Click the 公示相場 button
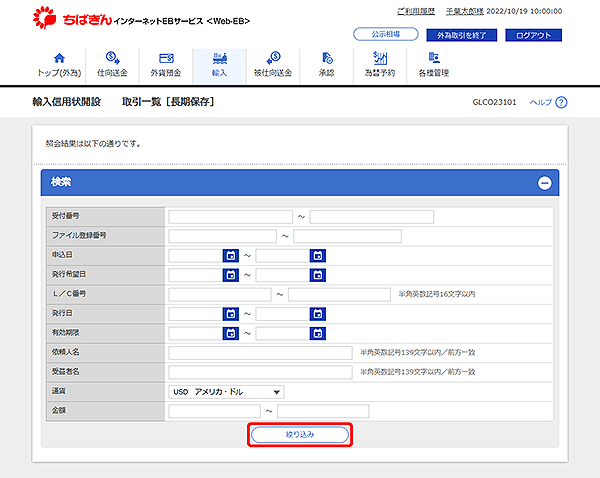 pyautogui.click(x=386, y=34)
